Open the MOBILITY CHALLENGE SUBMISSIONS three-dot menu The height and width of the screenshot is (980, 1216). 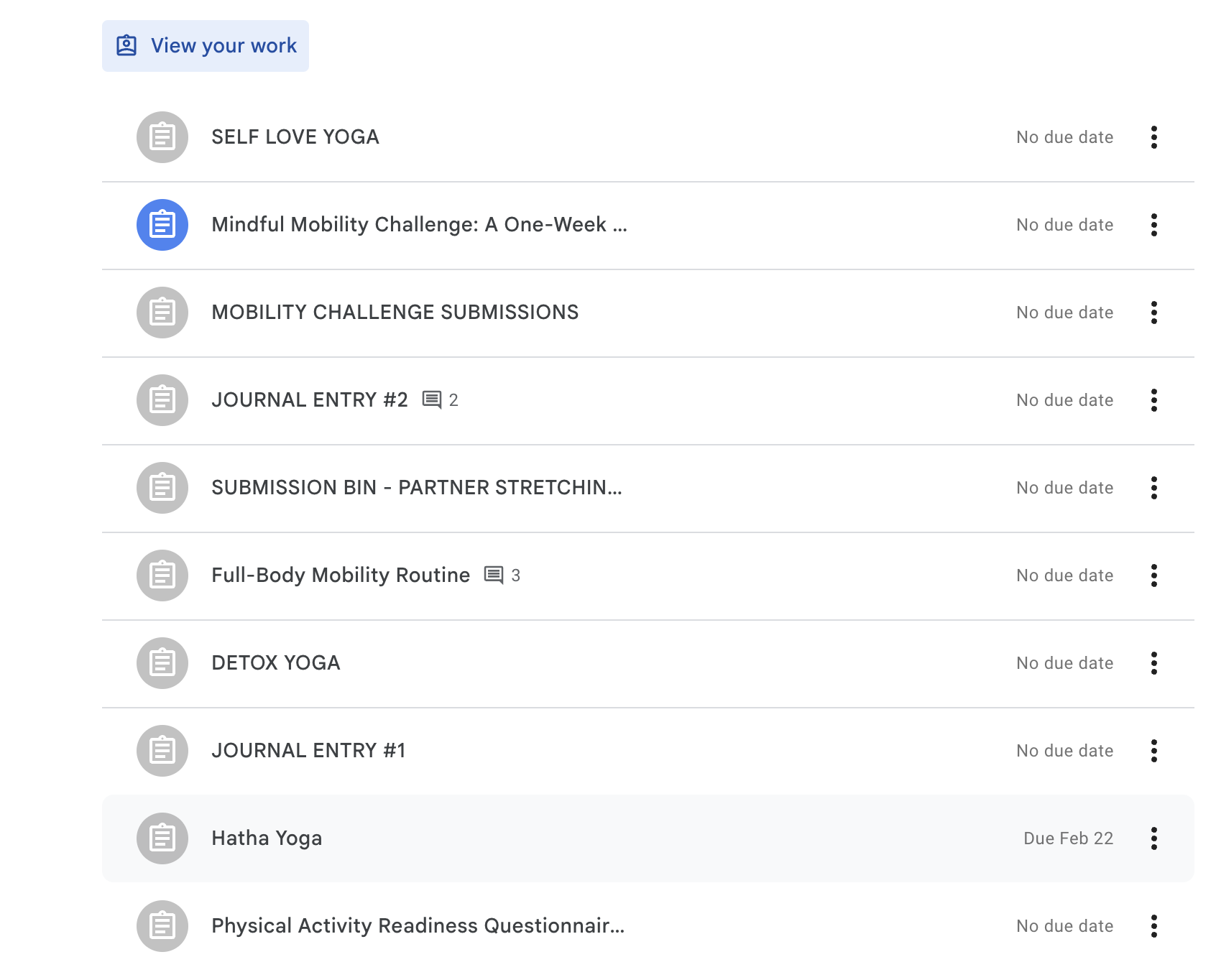click(1153, 313)
